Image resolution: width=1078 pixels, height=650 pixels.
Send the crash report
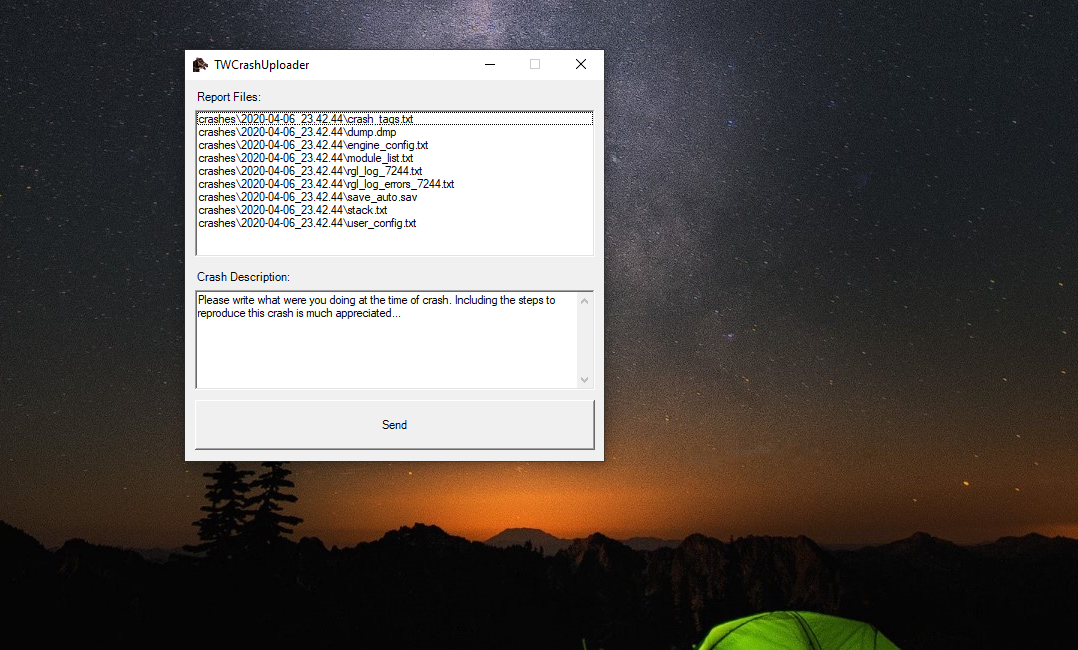tap(395, 425)
